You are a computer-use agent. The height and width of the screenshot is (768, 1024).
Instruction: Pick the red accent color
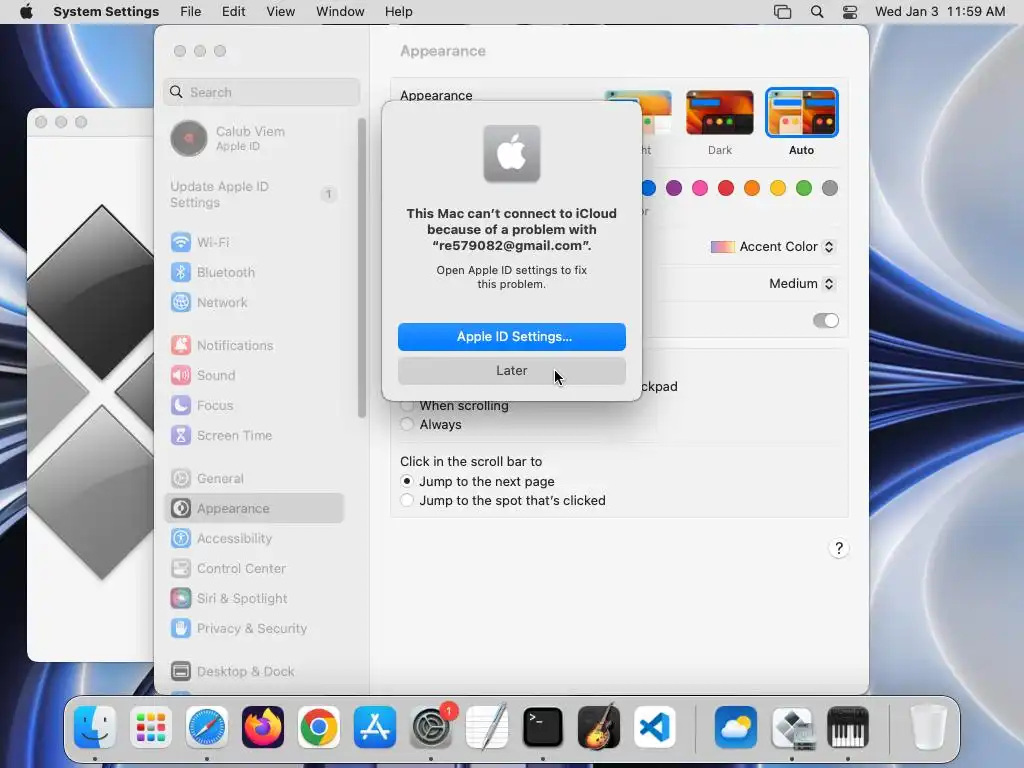tap(726, 188)
